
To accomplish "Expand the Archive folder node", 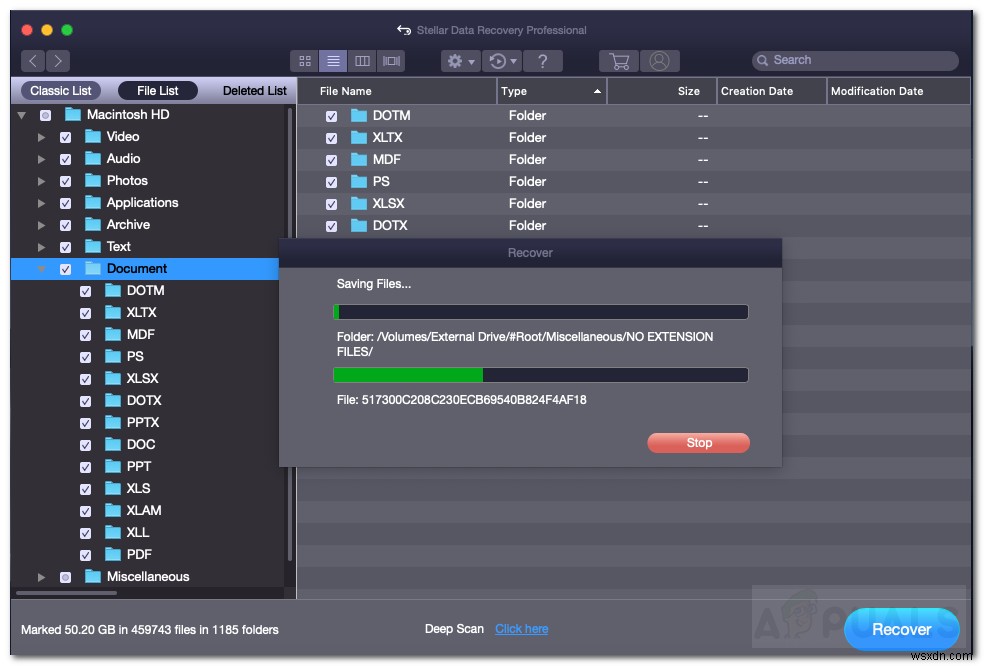I will coord(41,225).
